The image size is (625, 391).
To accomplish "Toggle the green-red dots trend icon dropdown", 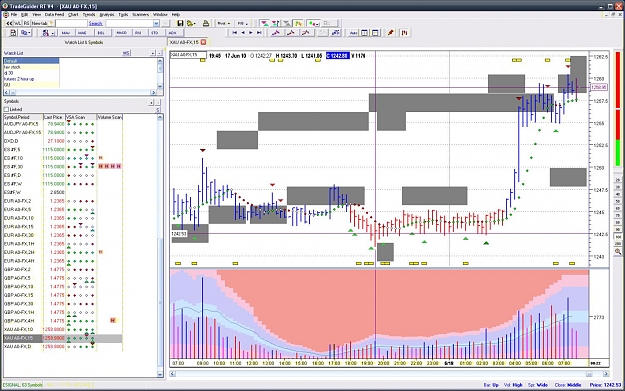I will pos(314,24).
